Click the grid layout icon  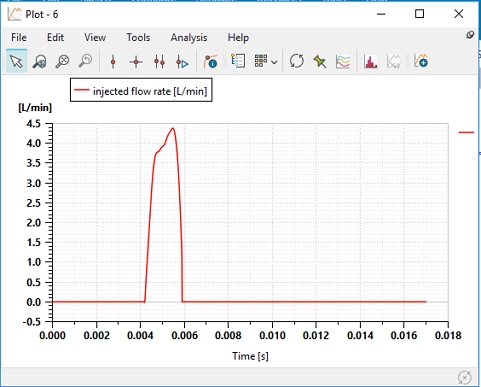(x=261, y=61)
